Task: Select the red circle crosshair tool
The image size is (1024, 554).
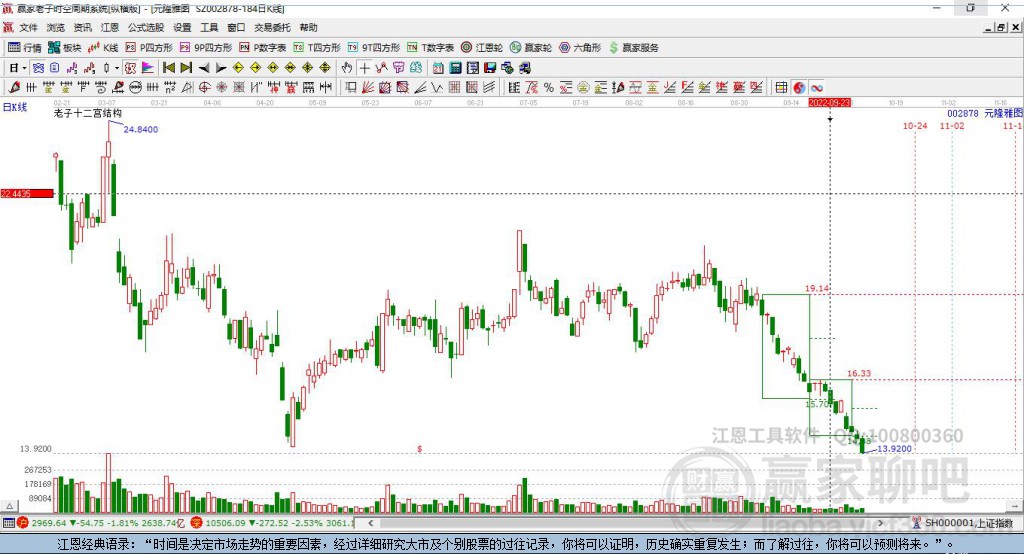Action: point(204,87)
